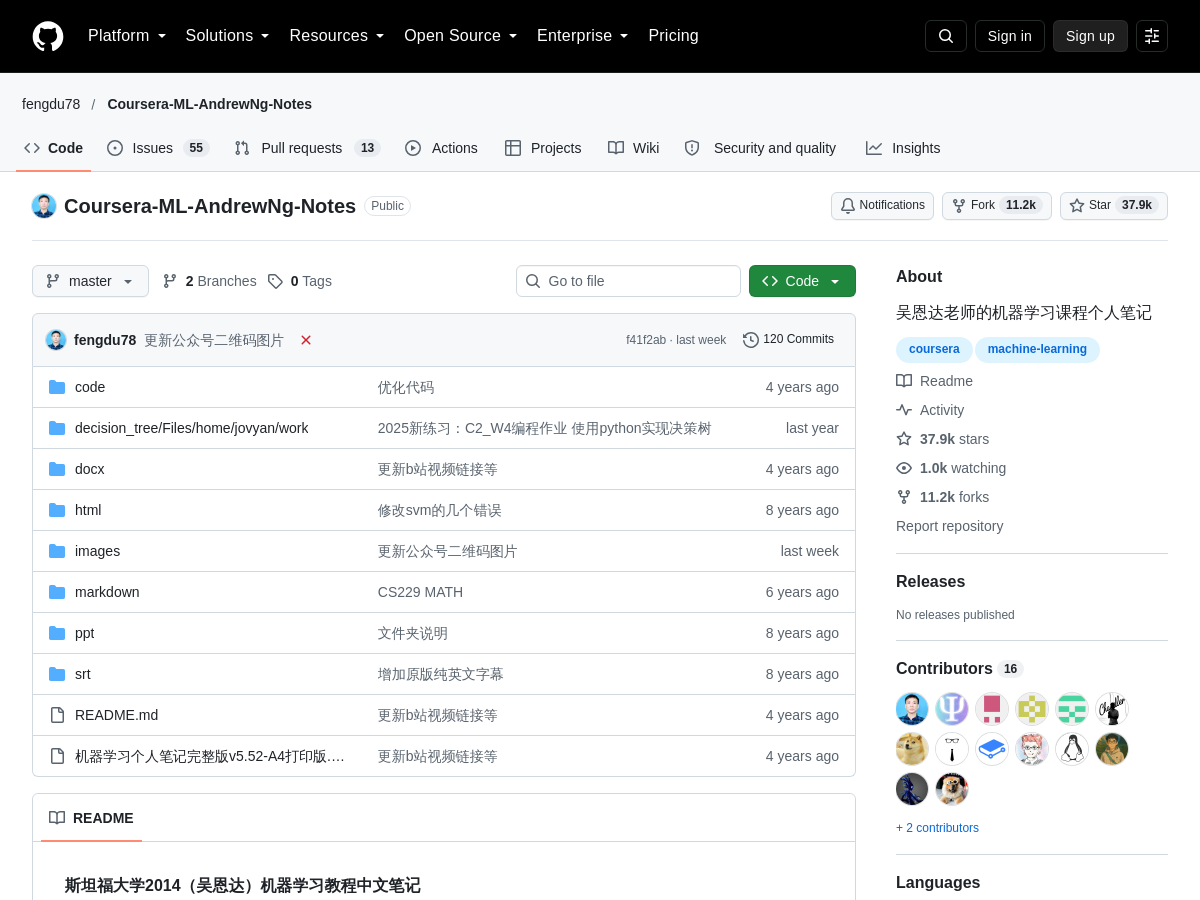Viewport: 1200px width, 900px height.
Task: Click the Go to file search field
Action: click(628, 281)
